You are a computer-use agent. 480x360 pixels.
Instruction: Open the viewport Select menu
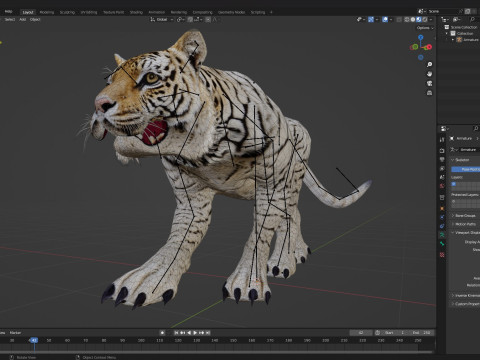10,19
